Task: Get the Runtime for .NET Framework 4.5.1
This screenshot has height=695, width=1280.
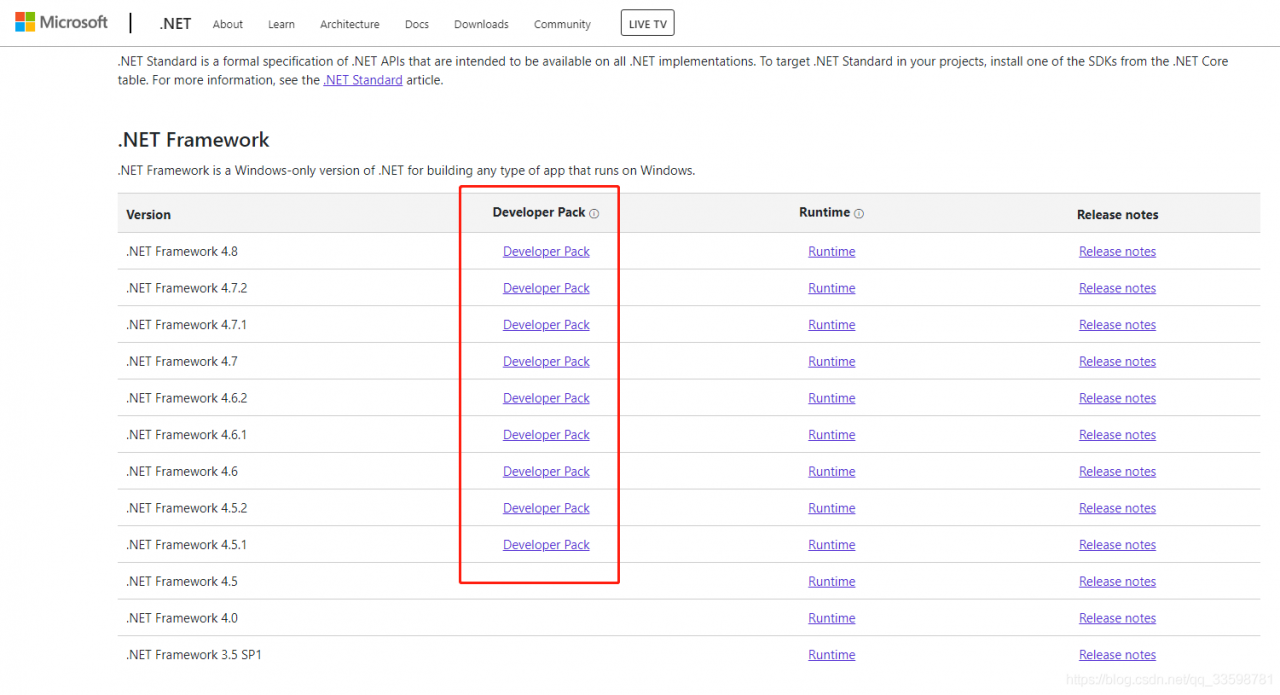Action: pos(832,545)
